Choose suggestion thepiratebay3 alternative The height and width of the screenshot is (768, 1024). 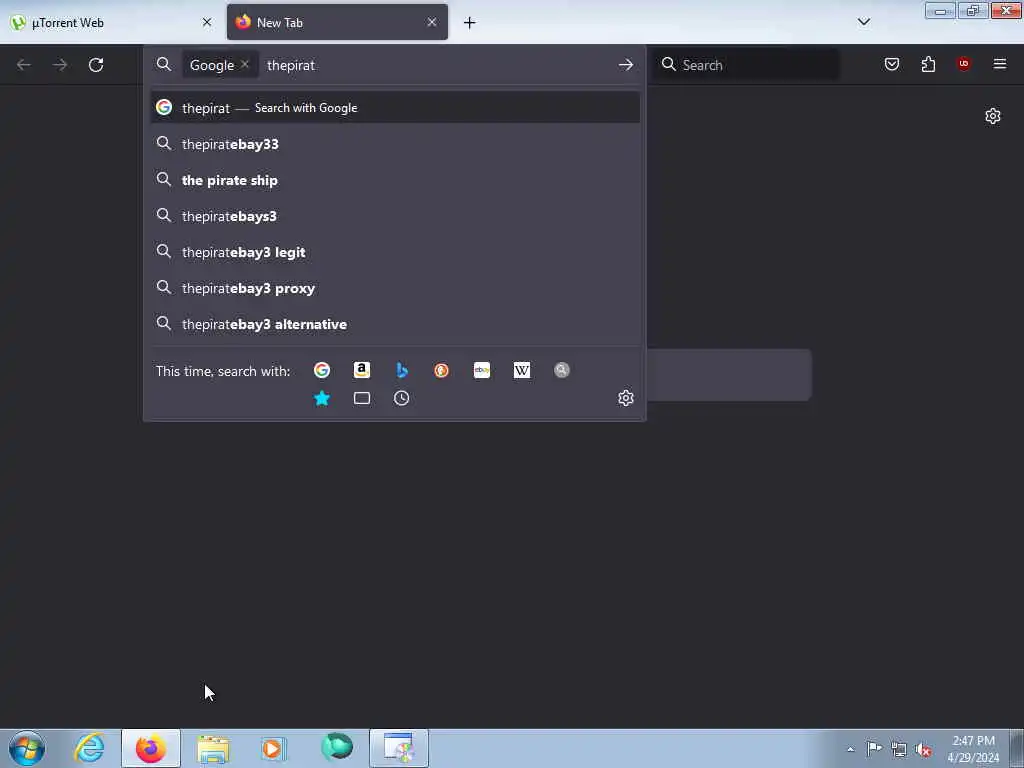(395, 324)
